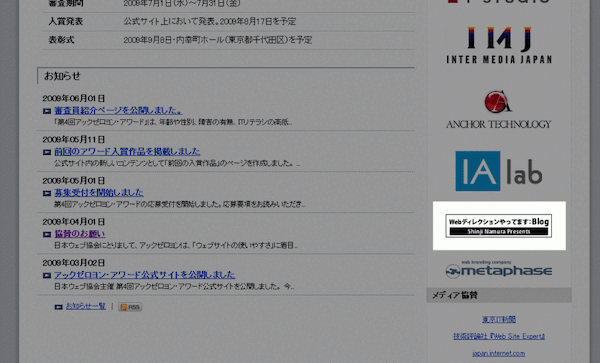This screenshot has height=363, width=600.
Task: Click arrow bullet beside 募集受付を開始しました
Action: pyautogui.click(x=47, y=193)
